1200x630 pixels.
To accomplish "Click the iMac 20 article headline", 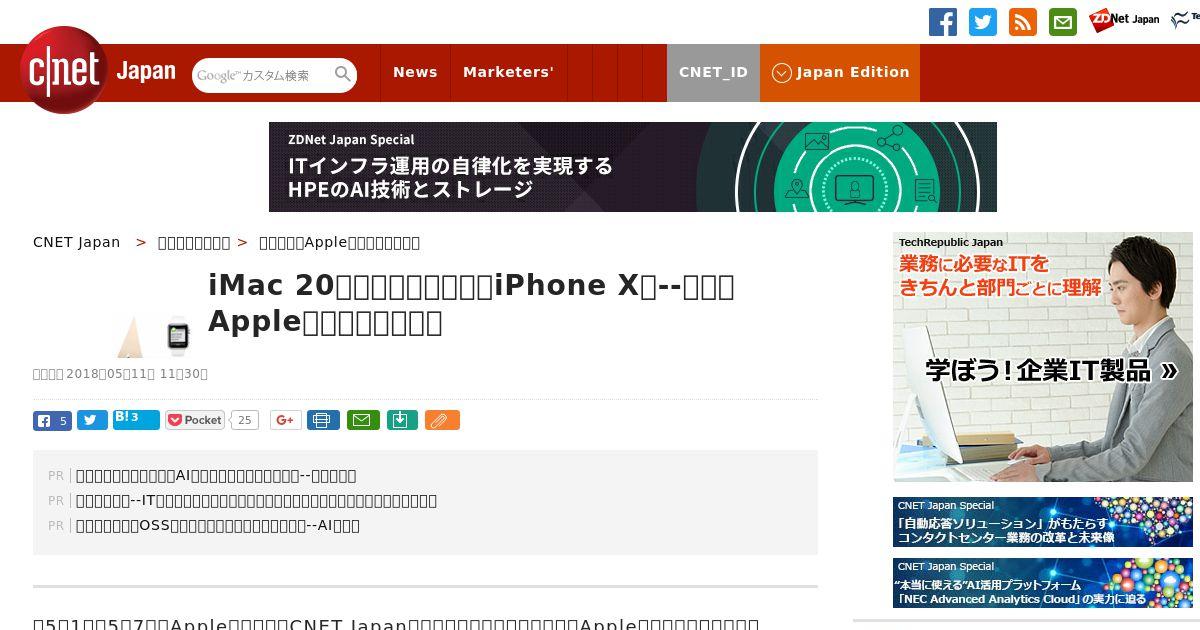I will pos(472,303).
